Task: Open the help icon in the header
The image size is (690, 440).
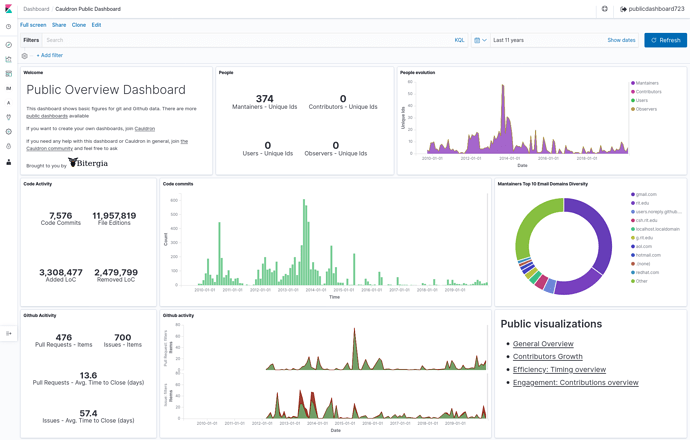Action: (605, 9)
